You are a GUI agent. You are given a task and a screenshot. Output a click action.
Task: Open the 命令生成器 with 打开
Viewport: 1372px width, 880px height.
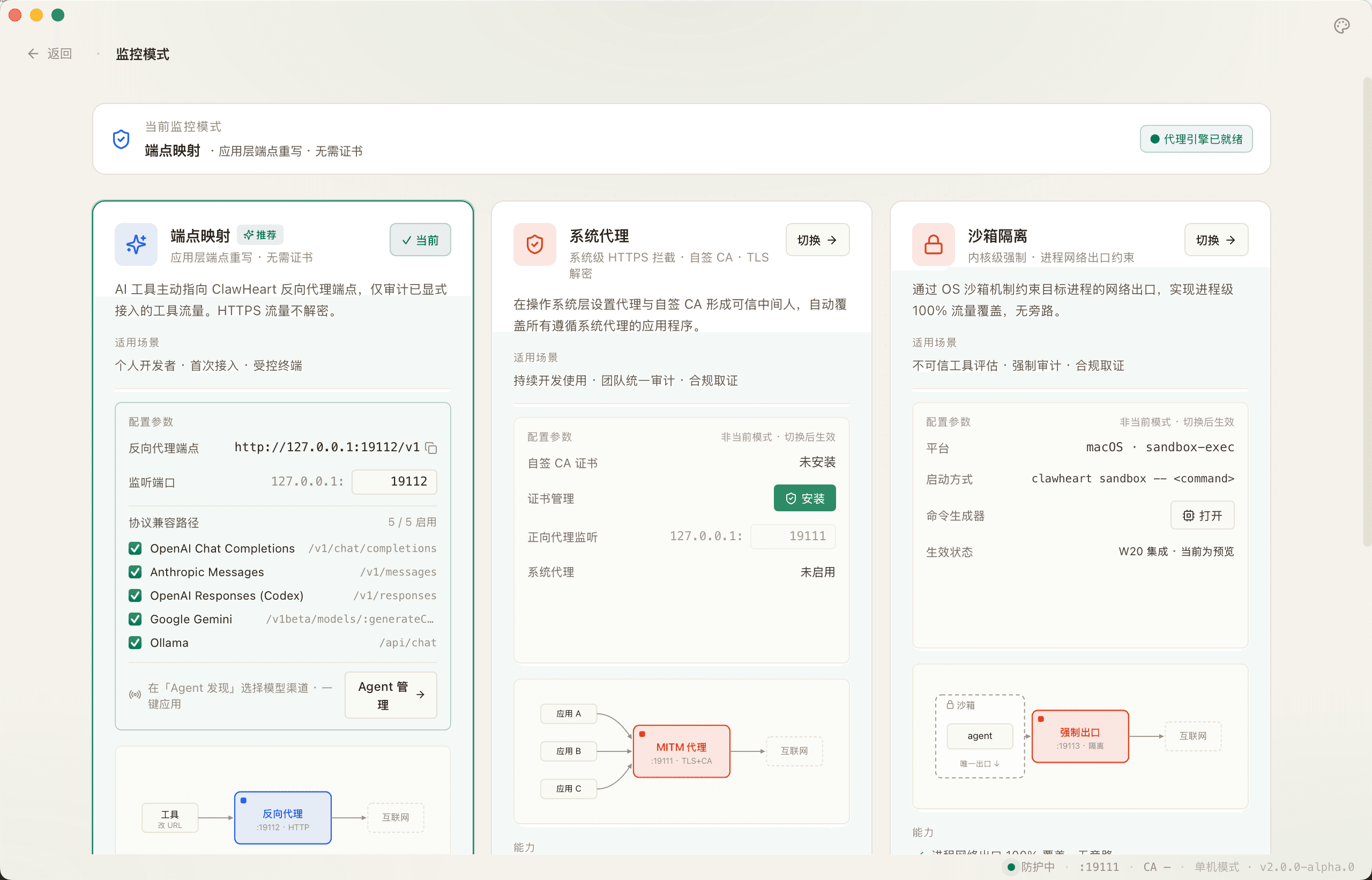pyautogui.click(x=1202, y=516)
